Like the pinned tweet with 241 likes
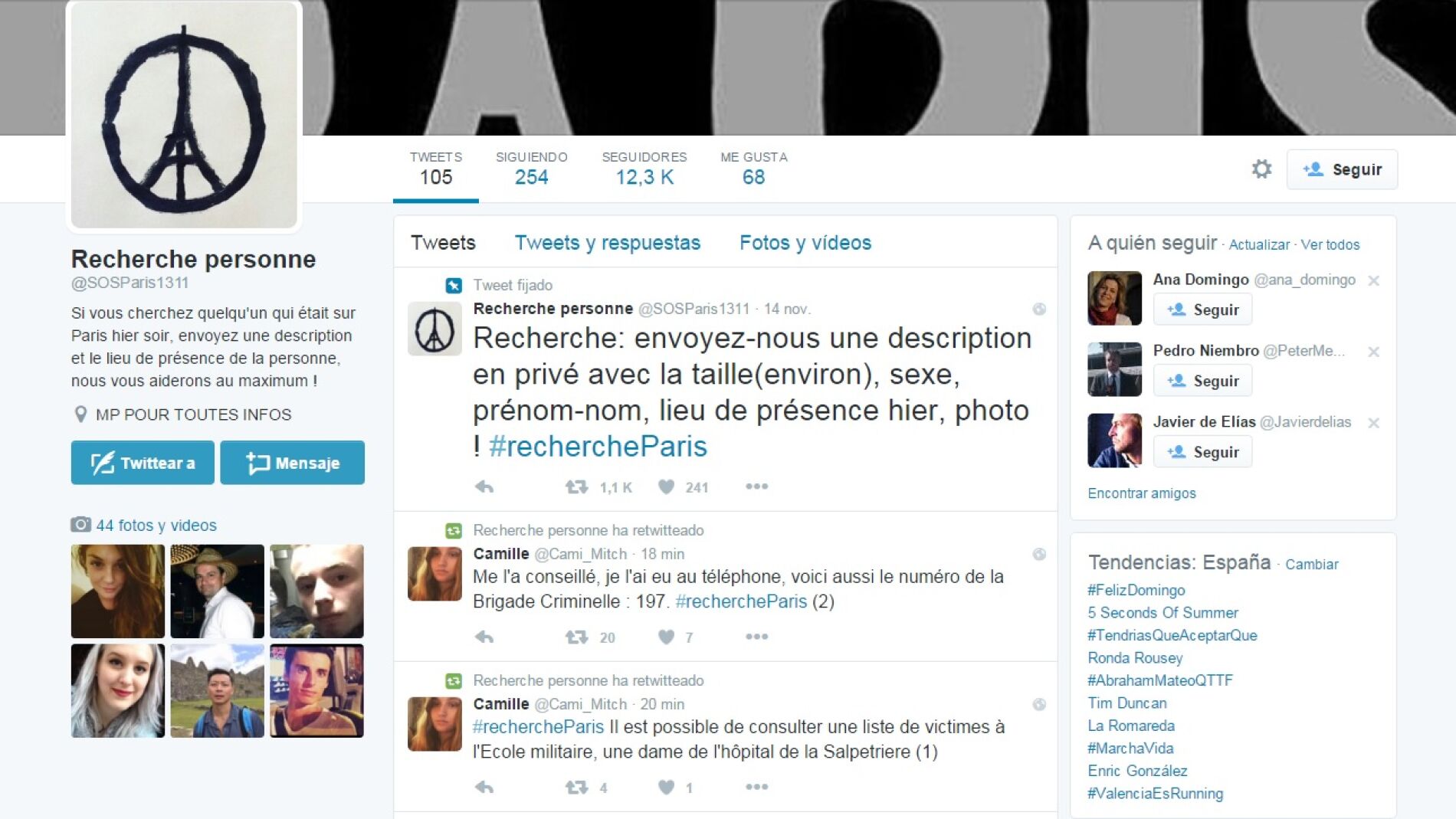The width and height of the screenshot is (1456, 819). tap(667, 486)
